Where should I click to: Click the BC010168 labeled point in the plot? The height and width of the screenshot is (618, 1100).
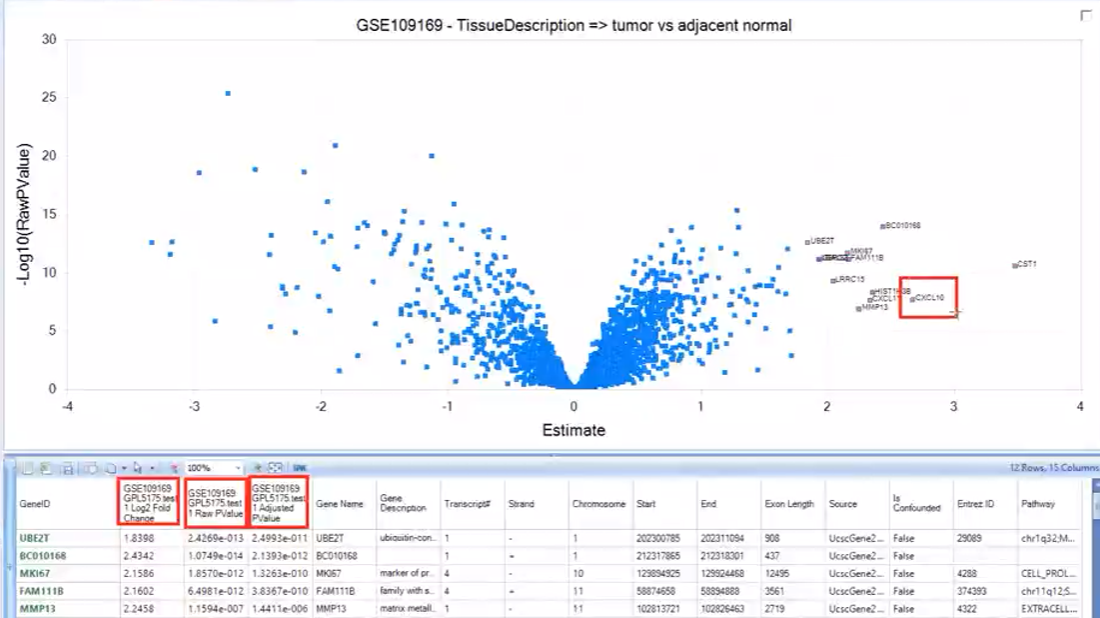coord(882,226)
